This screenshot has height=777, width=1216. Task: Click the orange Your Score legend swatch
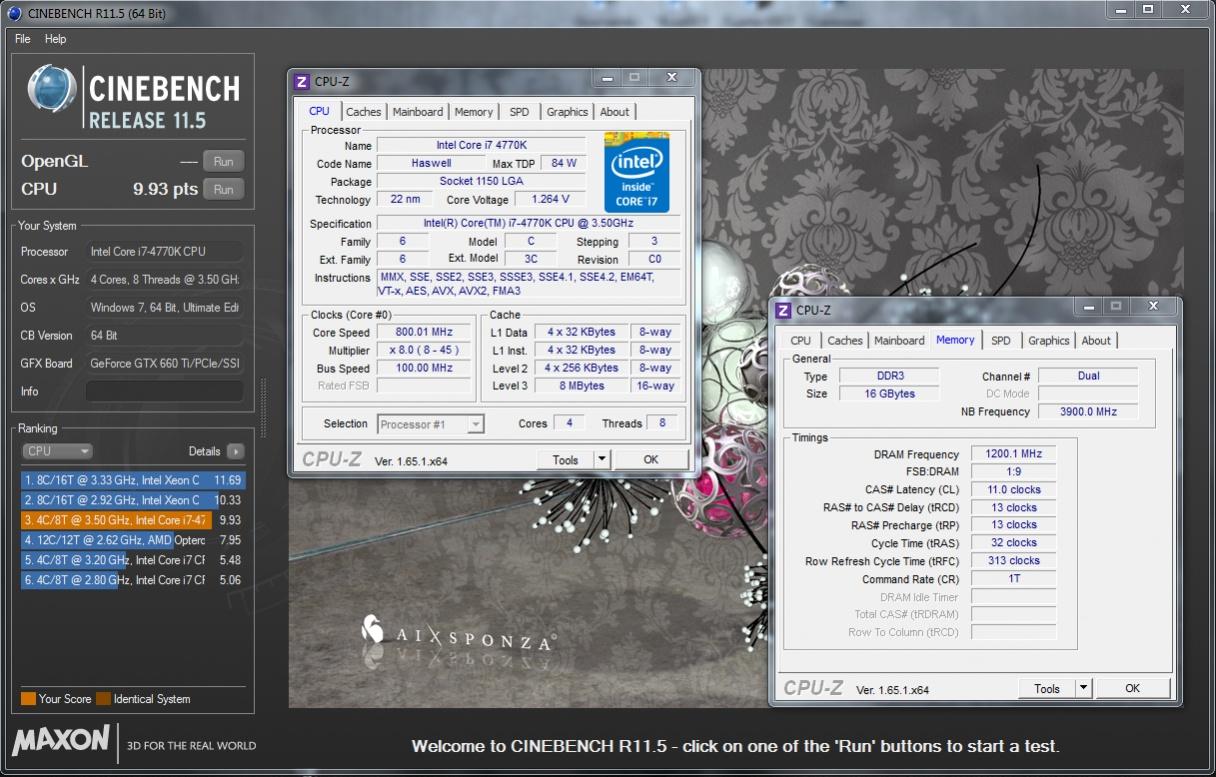tap(28, 699)
